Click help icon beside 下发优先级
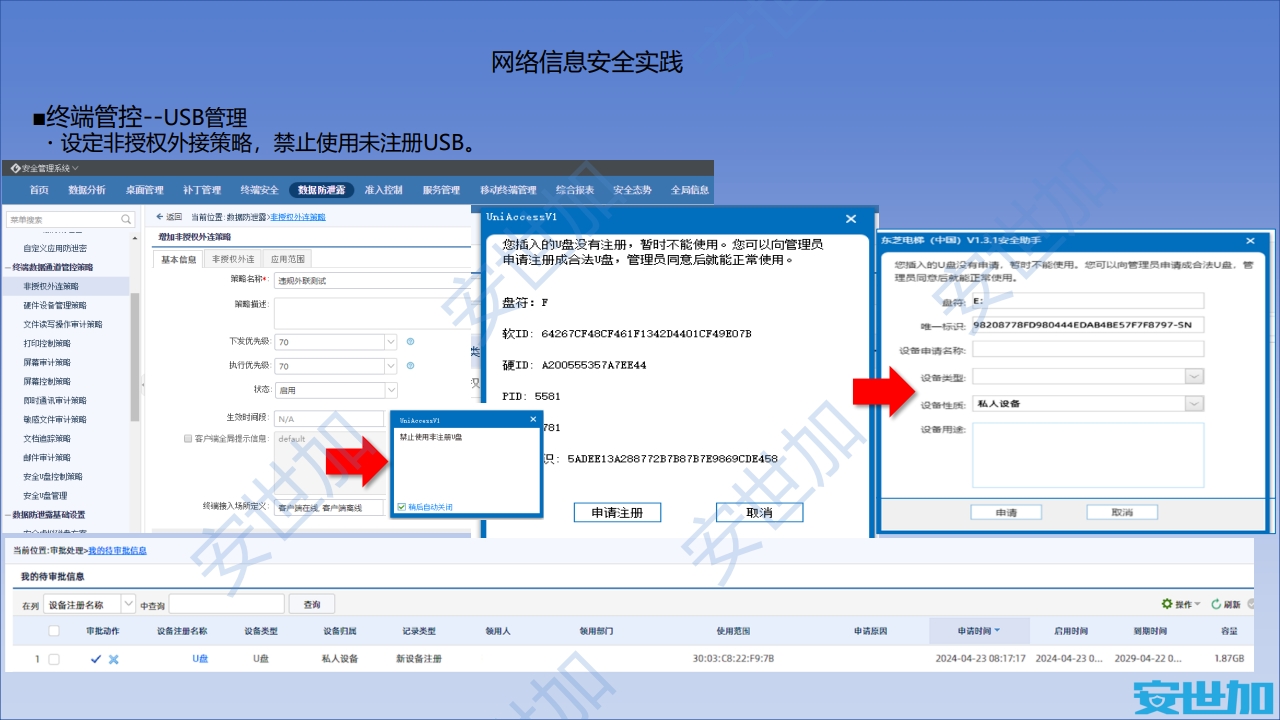Image resolution: width=1280 pixels, height=720 pixels. 410,341
